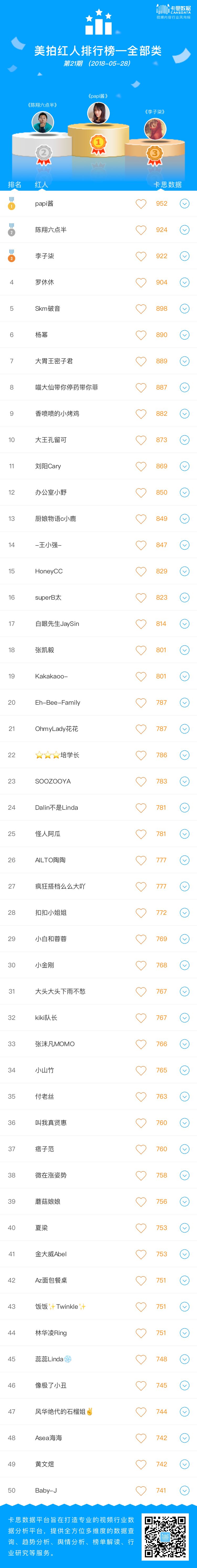
Task: Click the silver medal rank icon
Action: coord(12,230)
